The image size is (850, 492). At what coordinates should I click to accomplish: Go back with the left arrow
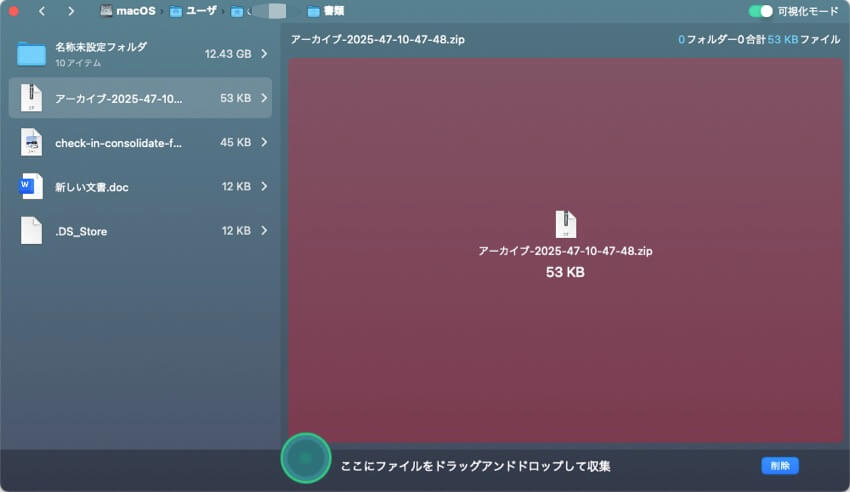click(42, 11)
